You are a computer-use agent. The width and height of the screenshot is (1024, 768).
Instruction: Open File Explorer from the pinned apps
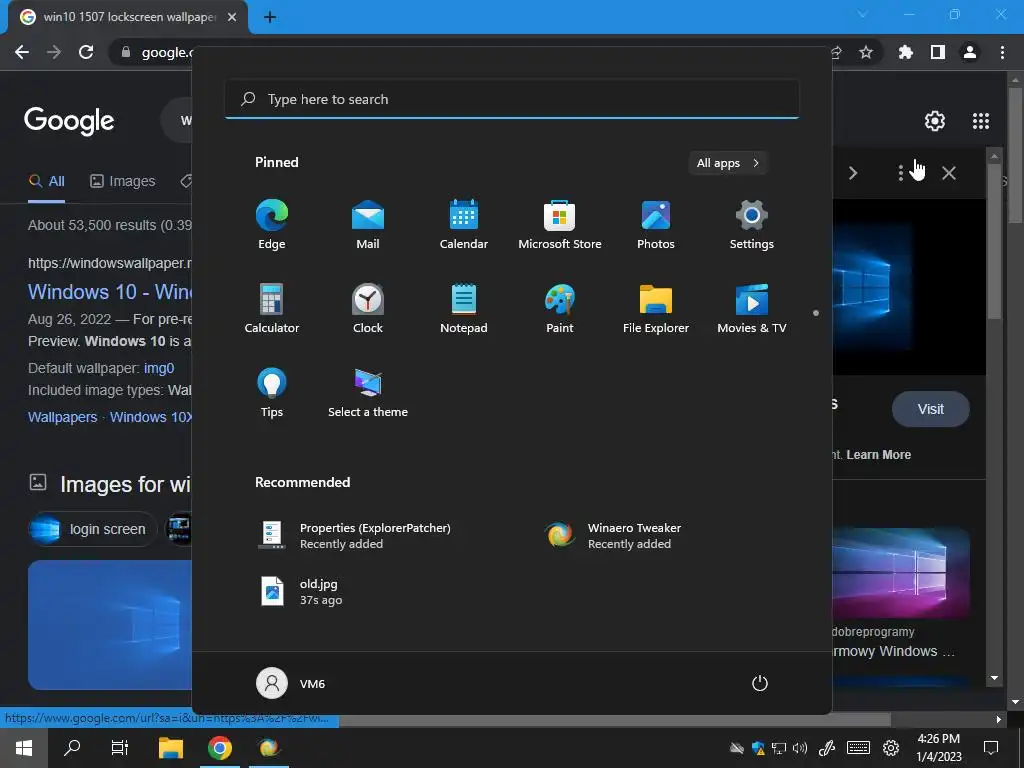(656, 309)
